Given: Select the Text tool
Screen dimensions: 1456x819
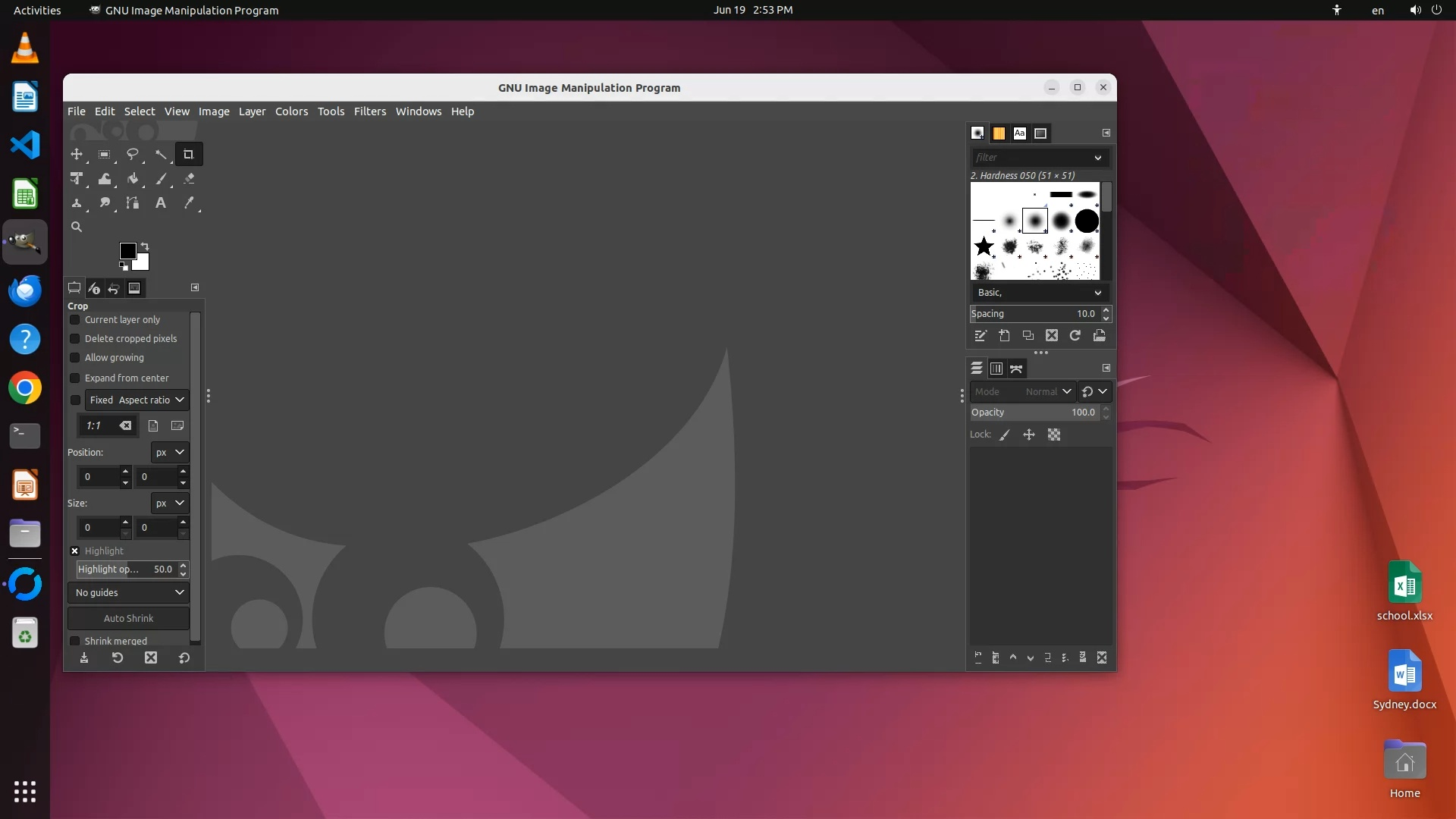Looking at the screenshot, I should [x=161, y=203].
